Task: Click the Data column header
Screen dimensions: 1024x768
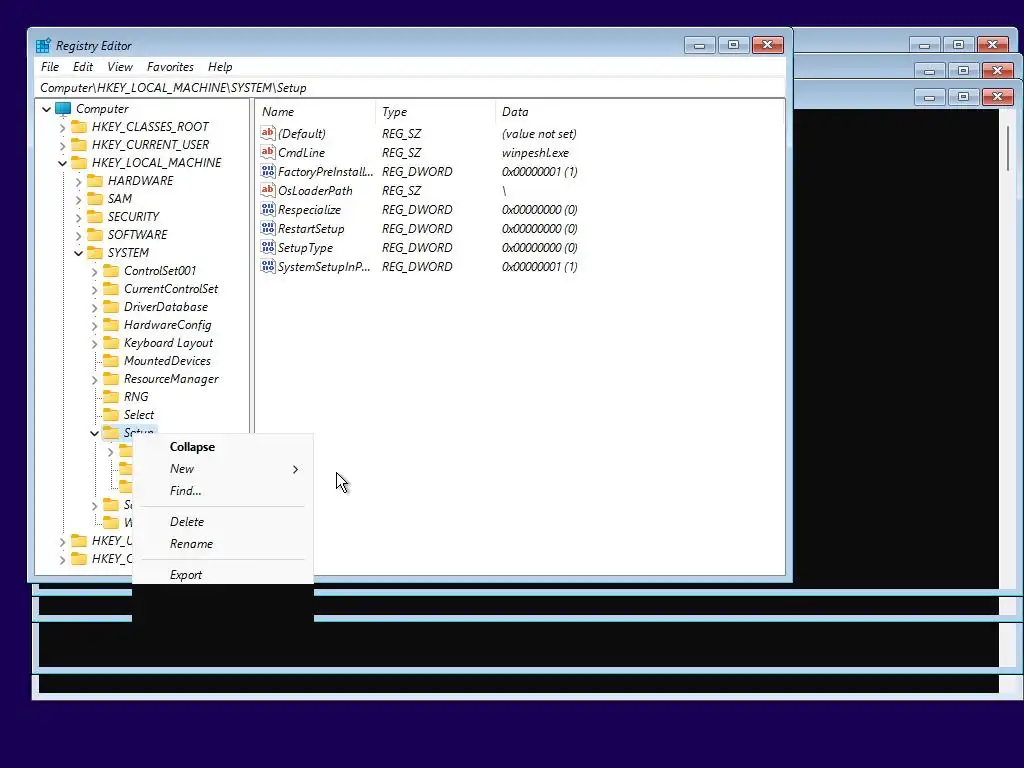Action: pyautogui.click(x=640, y=112)
